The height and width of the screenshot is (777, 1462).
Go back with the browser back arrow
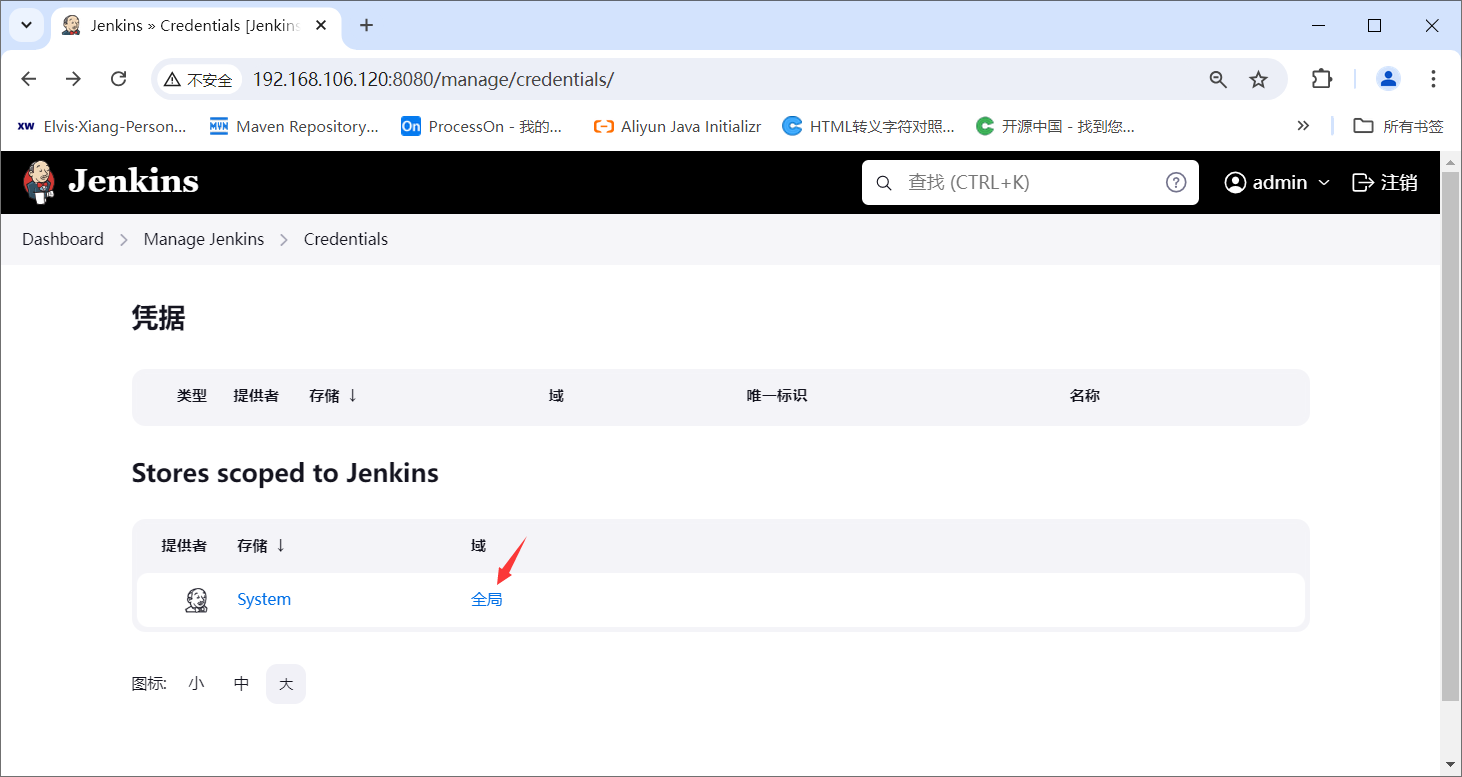click(x=29, y=79)
